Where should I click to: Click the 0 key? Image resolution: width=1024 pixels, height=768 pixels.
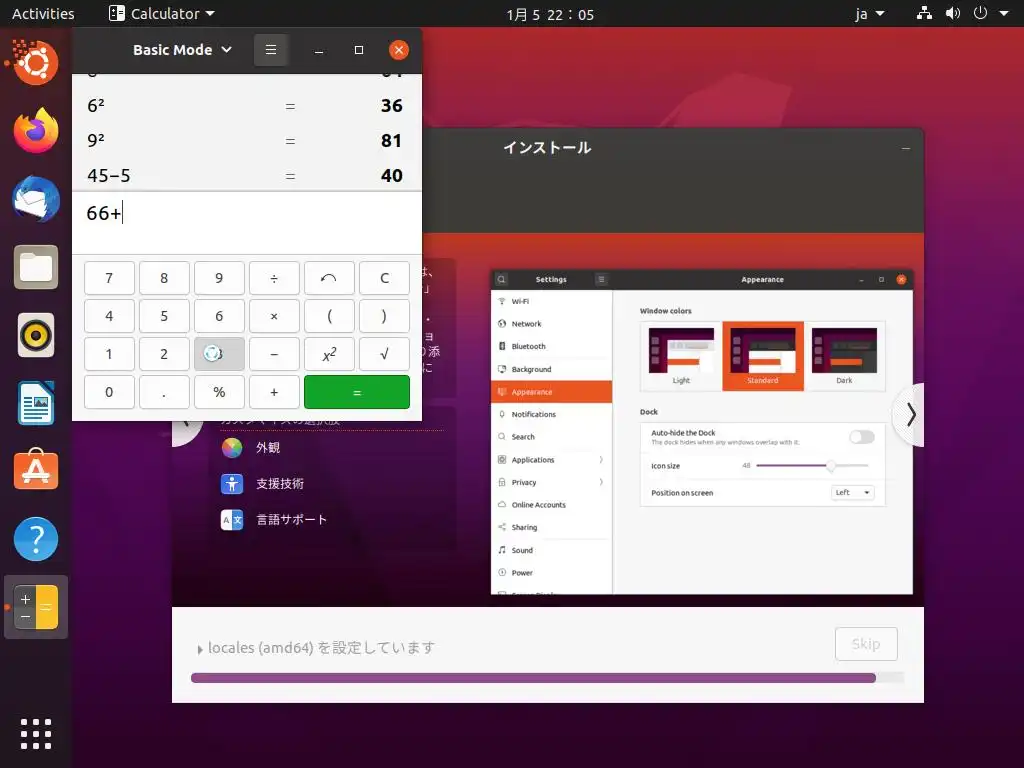coord(109,392)
